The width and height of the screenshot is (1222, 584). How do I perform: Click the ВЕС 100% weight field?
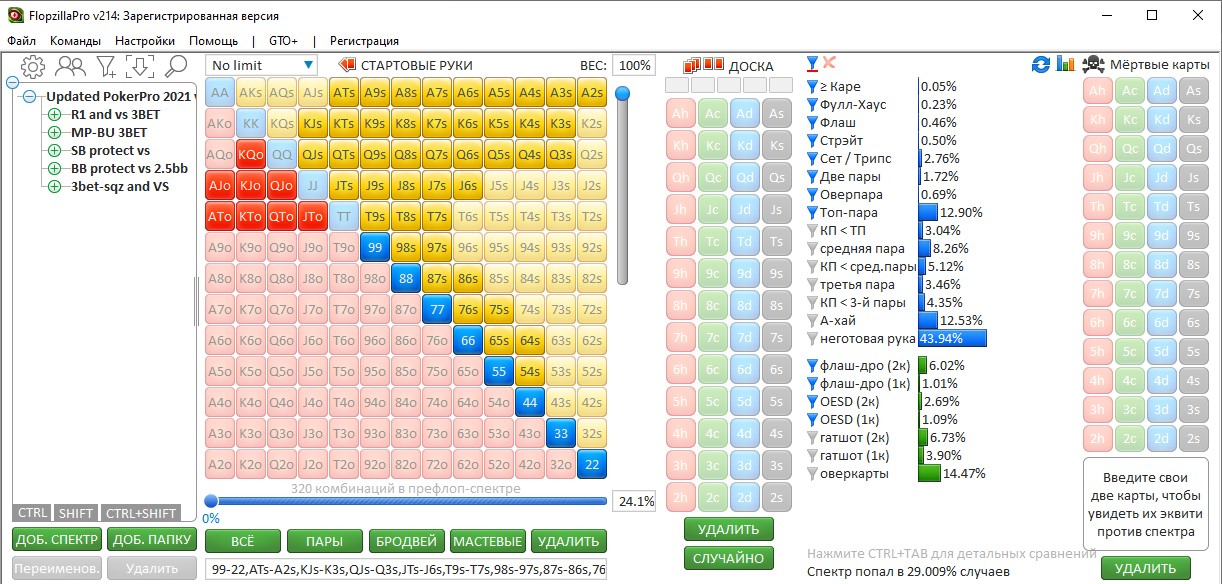tap(633, 65)
